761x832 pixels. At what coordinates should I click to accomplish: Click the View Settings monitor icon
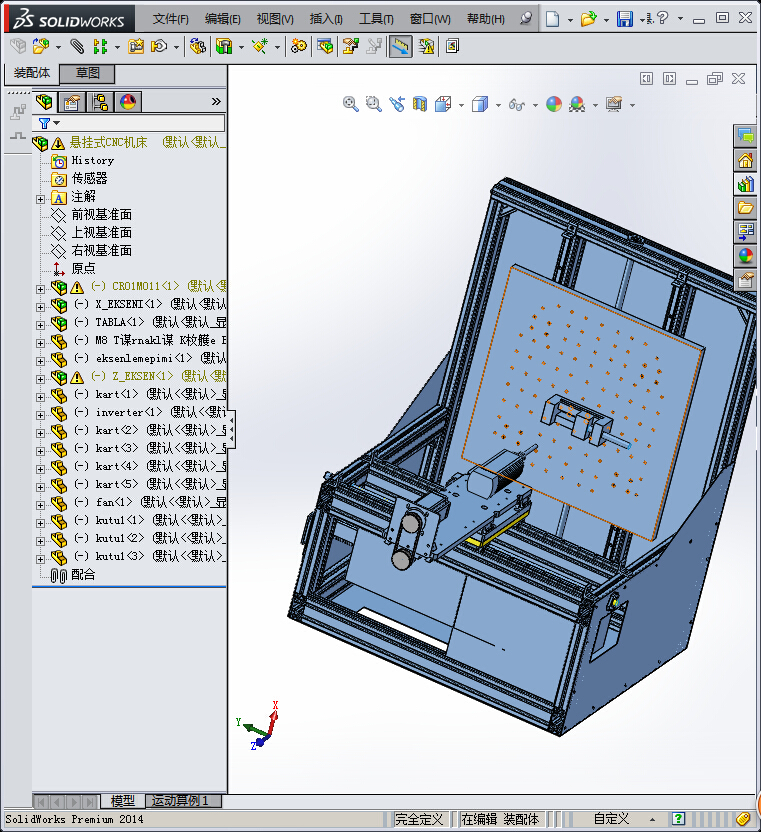[x=614, y=104]
